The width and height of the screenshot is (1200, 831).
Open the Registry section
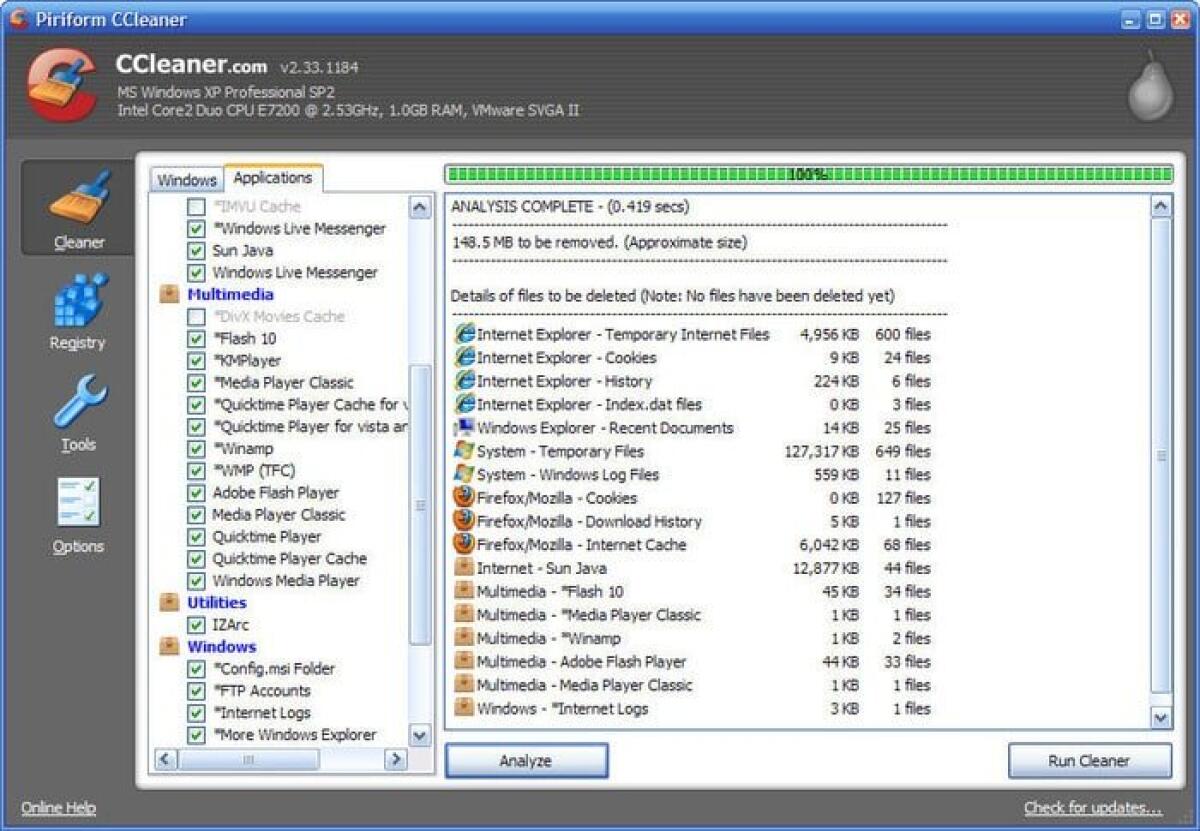(x=78, y=310)
